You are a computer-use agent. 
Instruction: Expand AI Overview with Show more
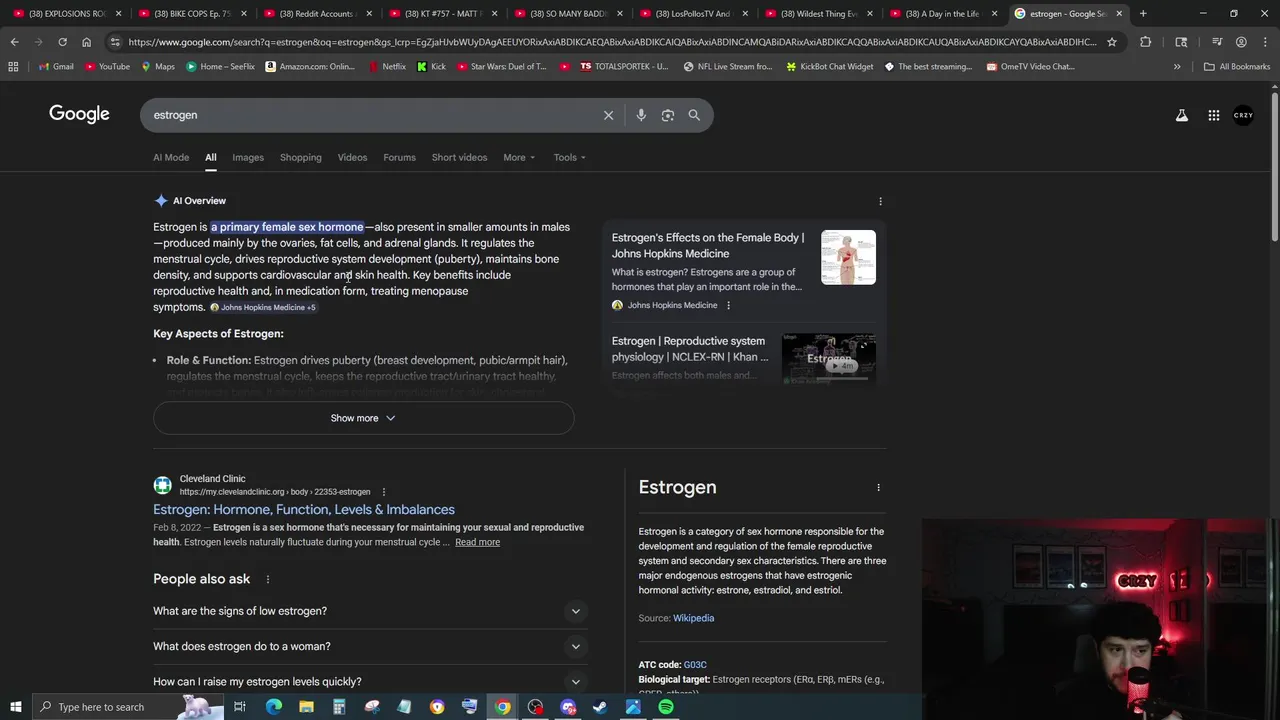363,418
